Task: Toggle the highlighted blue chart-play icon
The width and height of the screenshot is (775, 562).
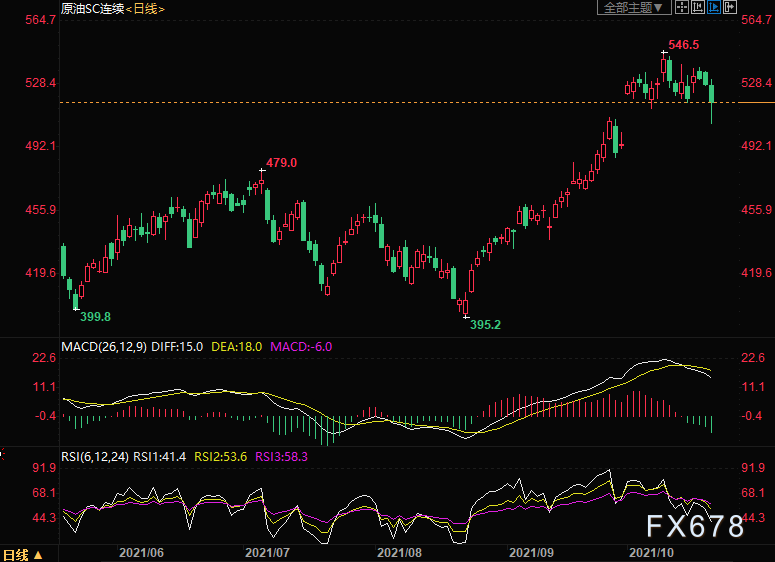Action: click(x=714, y=7)
